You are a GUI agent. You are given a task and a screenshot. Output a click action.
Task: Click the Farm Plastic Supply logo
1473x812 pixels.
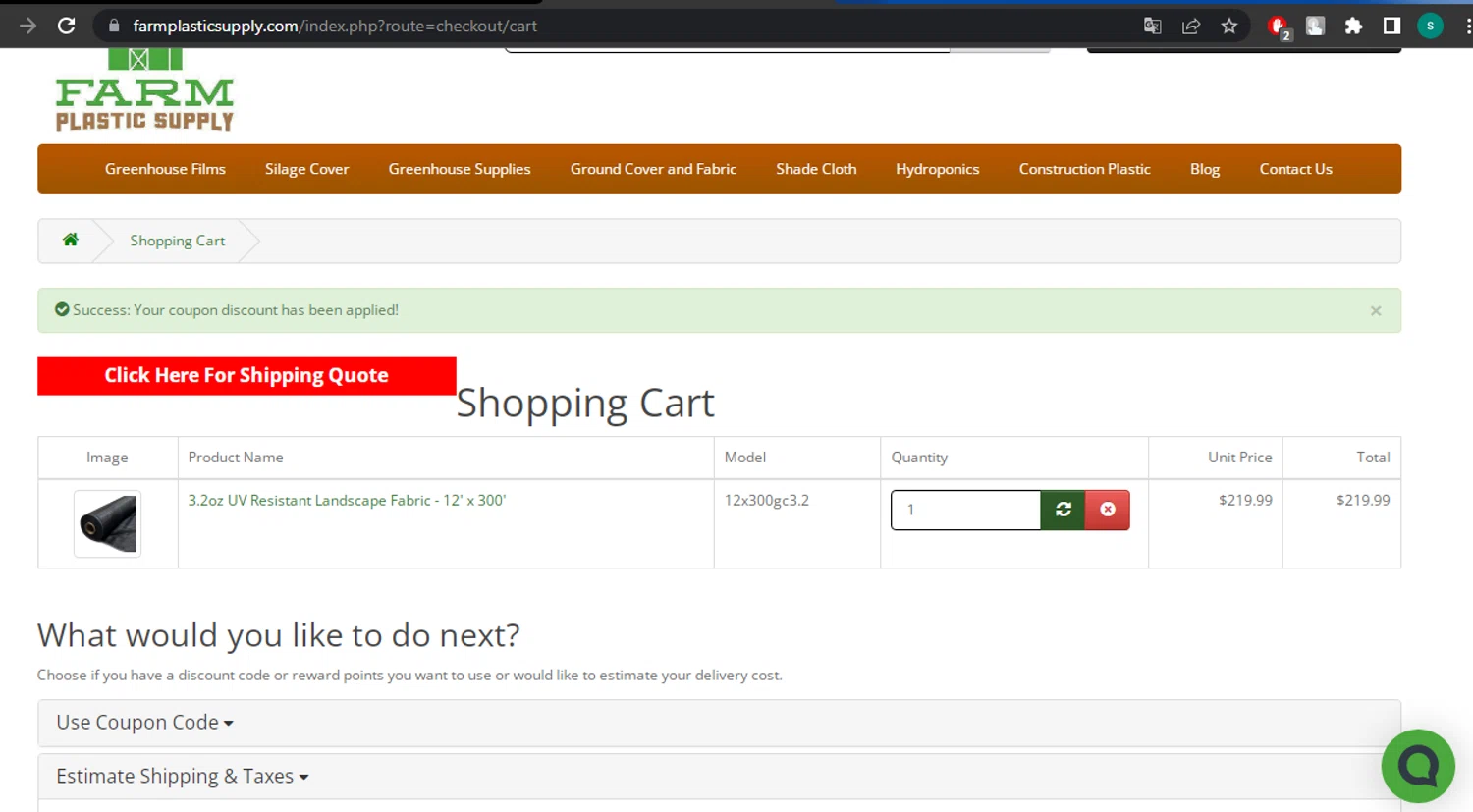point(144,90)
